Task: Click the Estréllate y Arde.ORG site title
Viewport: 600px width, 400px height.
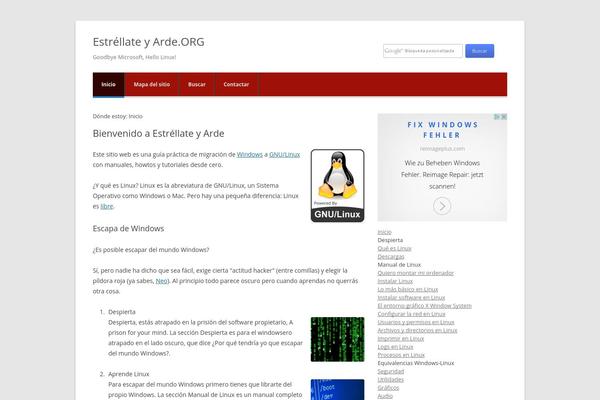Action: [x=148, y=42]
